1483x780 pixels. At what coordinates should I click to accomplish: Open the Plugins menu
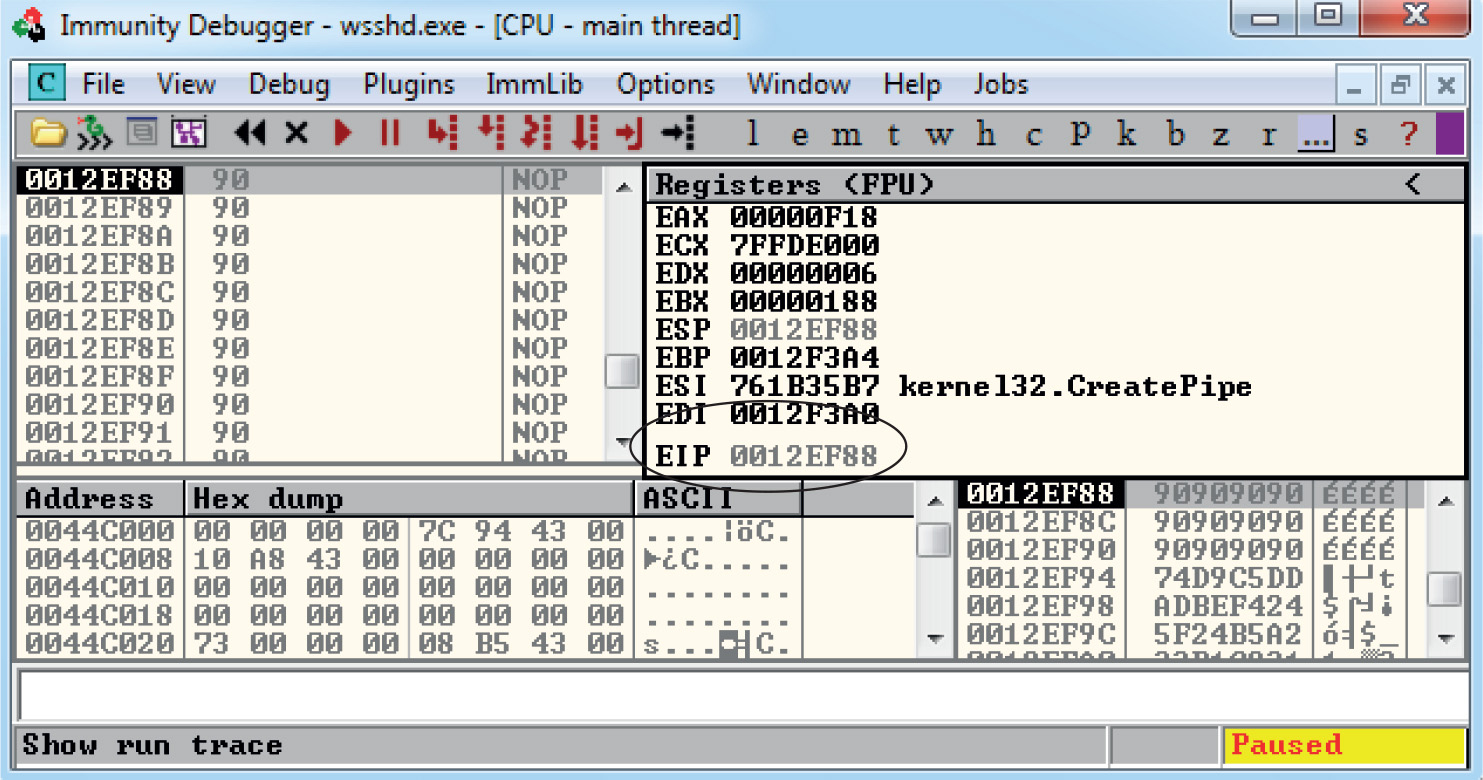pyautogui.click(x=409, y=85)
